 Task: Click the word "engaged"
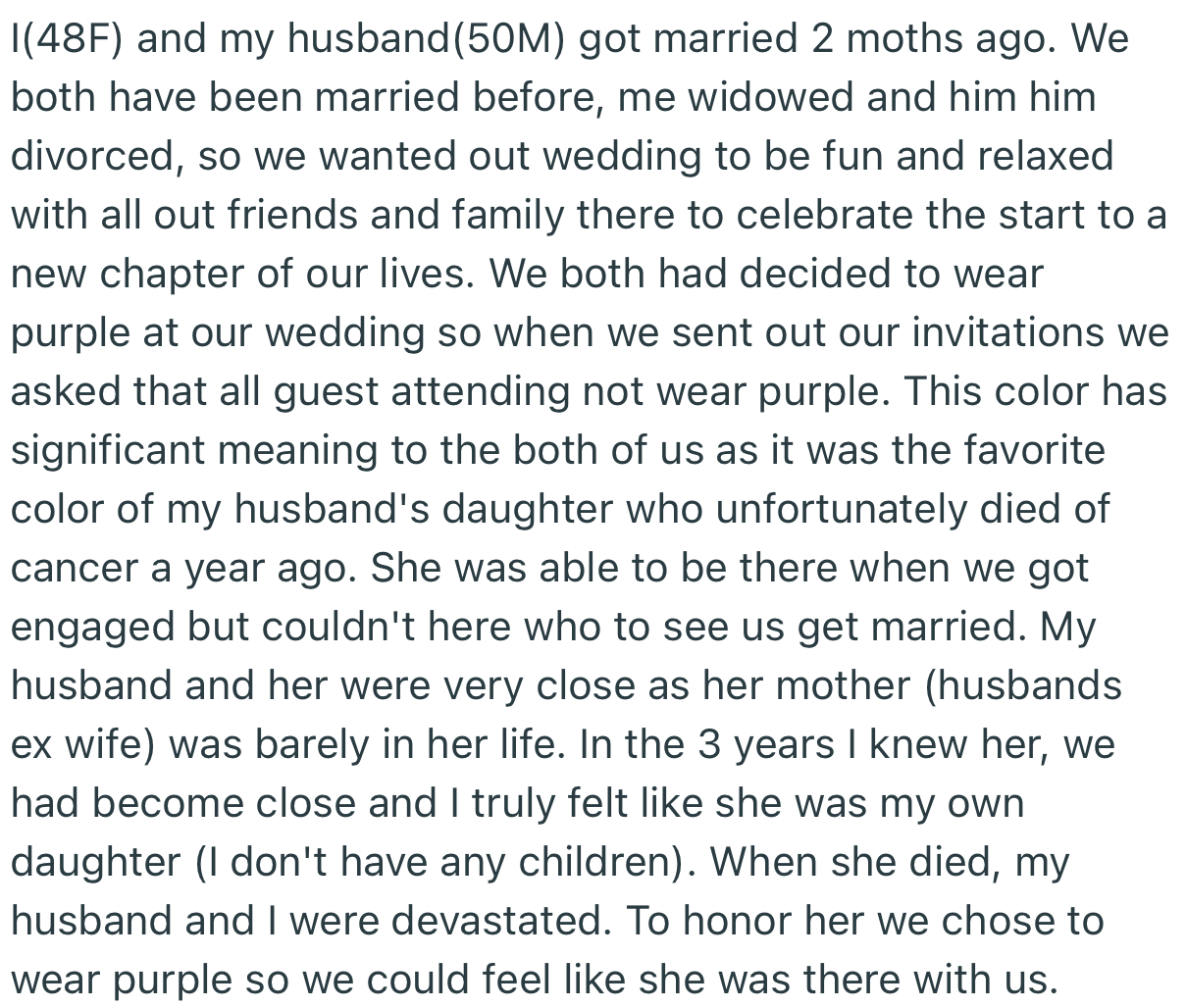click(93, 628)
